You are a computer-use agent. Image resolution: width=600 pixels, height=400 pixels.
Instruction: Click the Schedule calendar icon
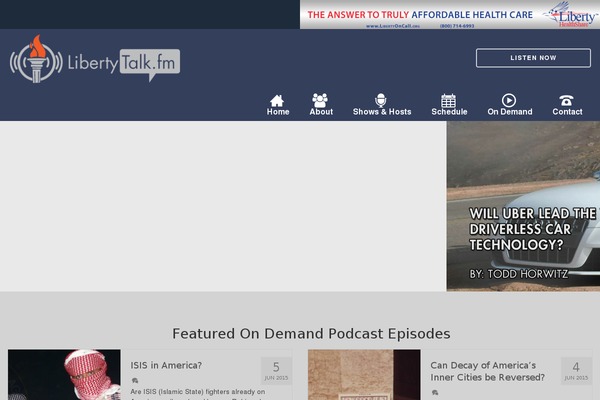pyautogui.click(x=448, y=100)
